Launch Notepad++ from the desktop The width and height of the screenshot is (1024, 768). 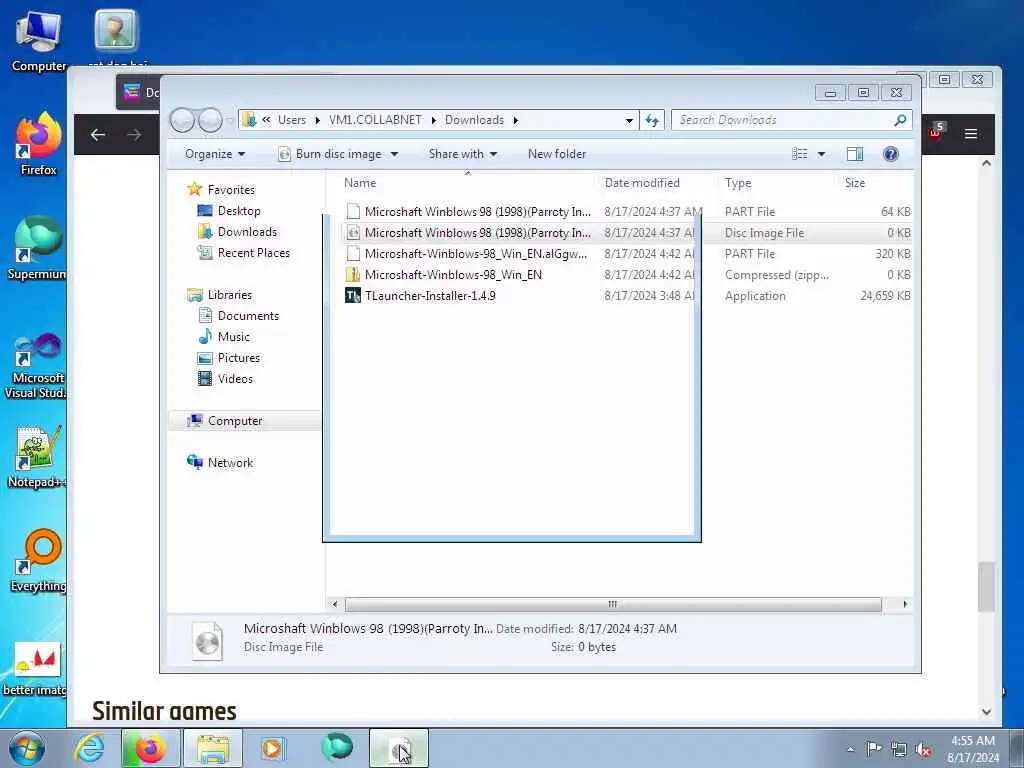(x=37, y=457)
